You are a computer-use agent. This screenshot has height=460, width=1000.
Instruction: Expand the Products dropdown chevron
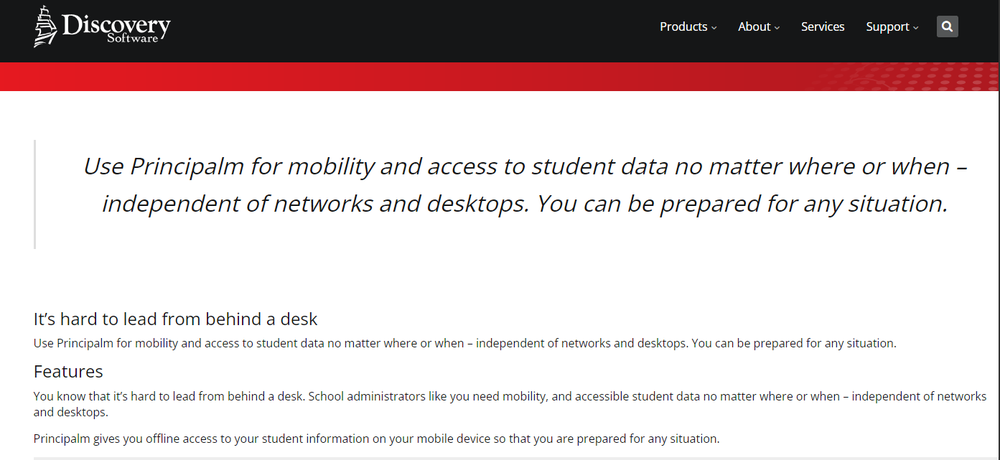pyautogui.click(x=714, y=28)
